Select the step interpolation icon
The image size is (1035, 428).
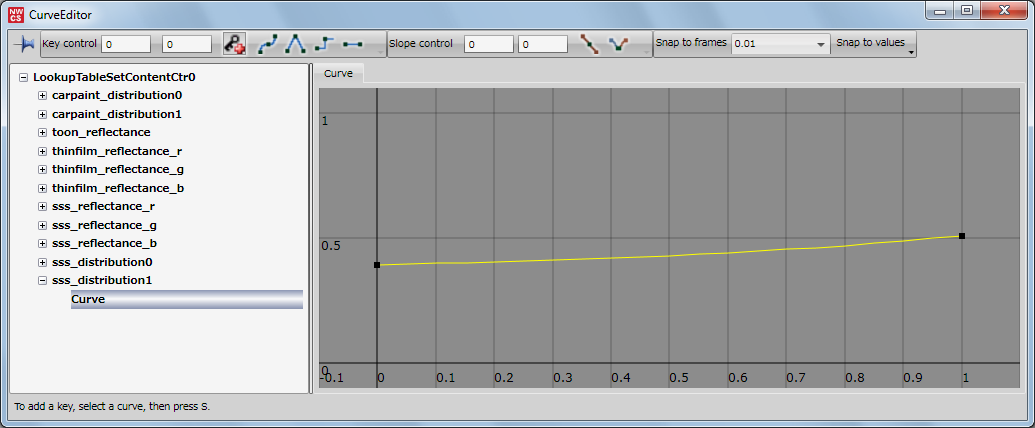pos(323,44)
